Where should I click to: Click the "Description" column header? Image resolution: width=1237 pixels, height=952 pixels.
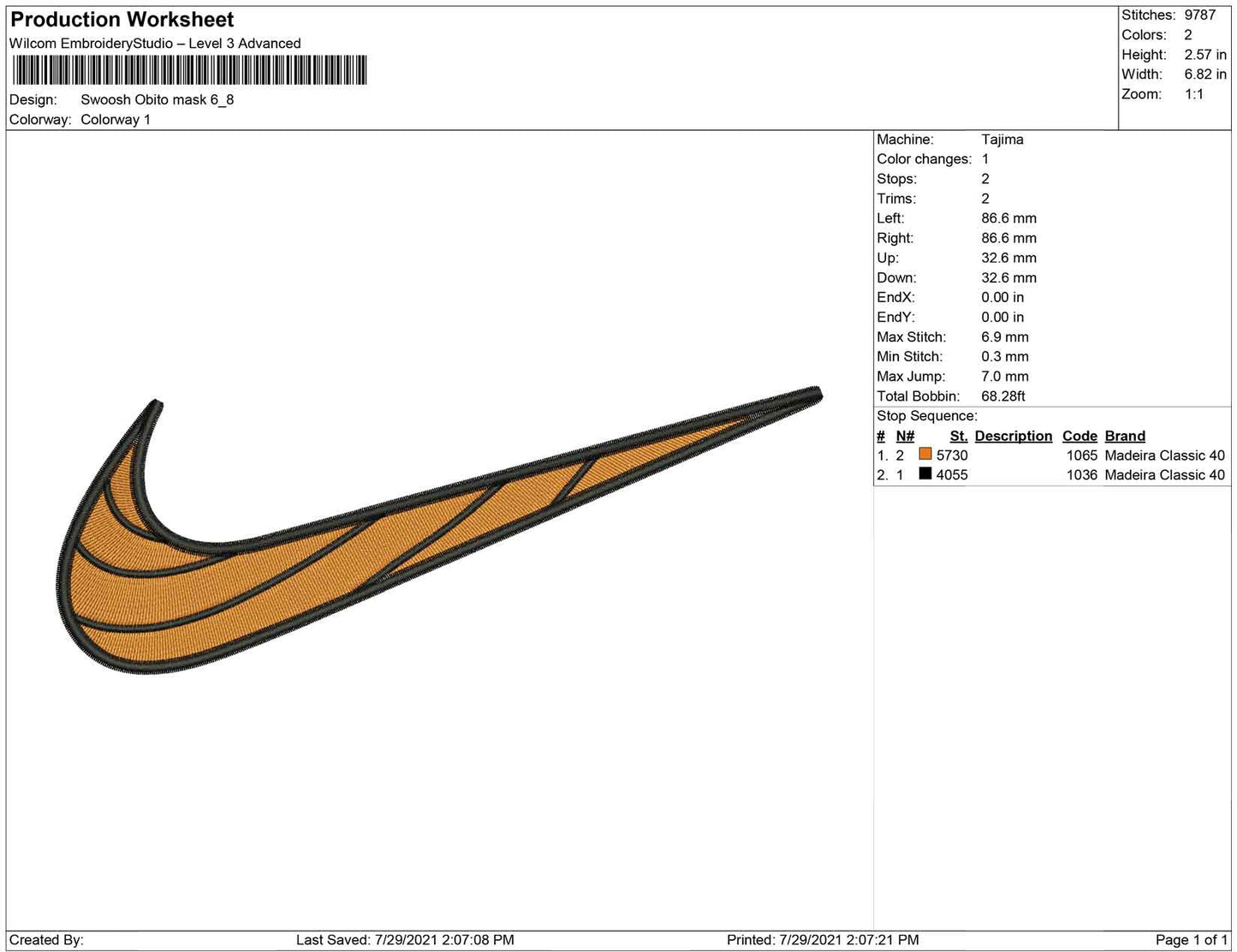pyautogui.click(x=1014, y=436)
